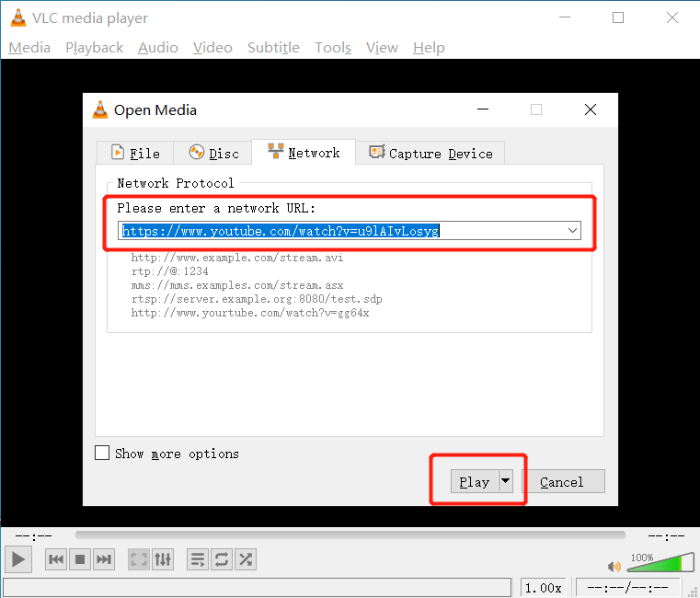Adjust the green volume slider

point(661,562)
